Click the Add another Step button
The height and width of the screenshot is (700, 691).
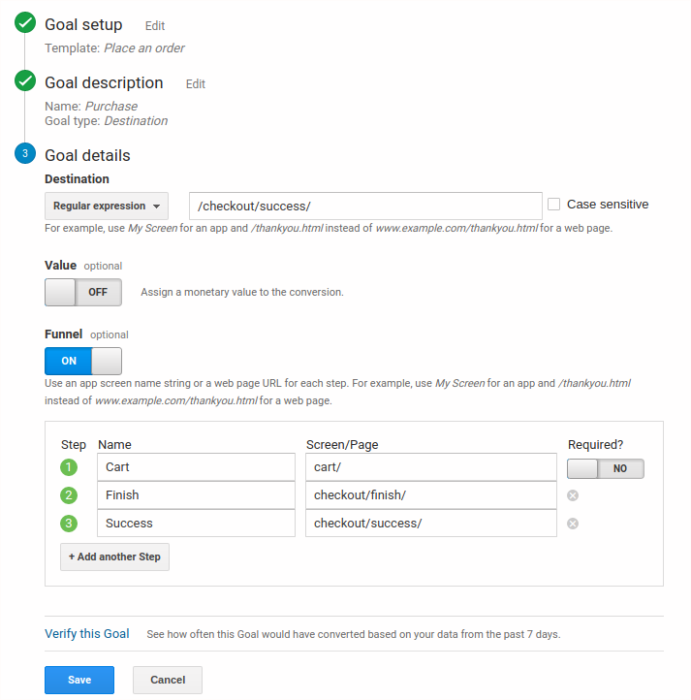coord(114,557)
